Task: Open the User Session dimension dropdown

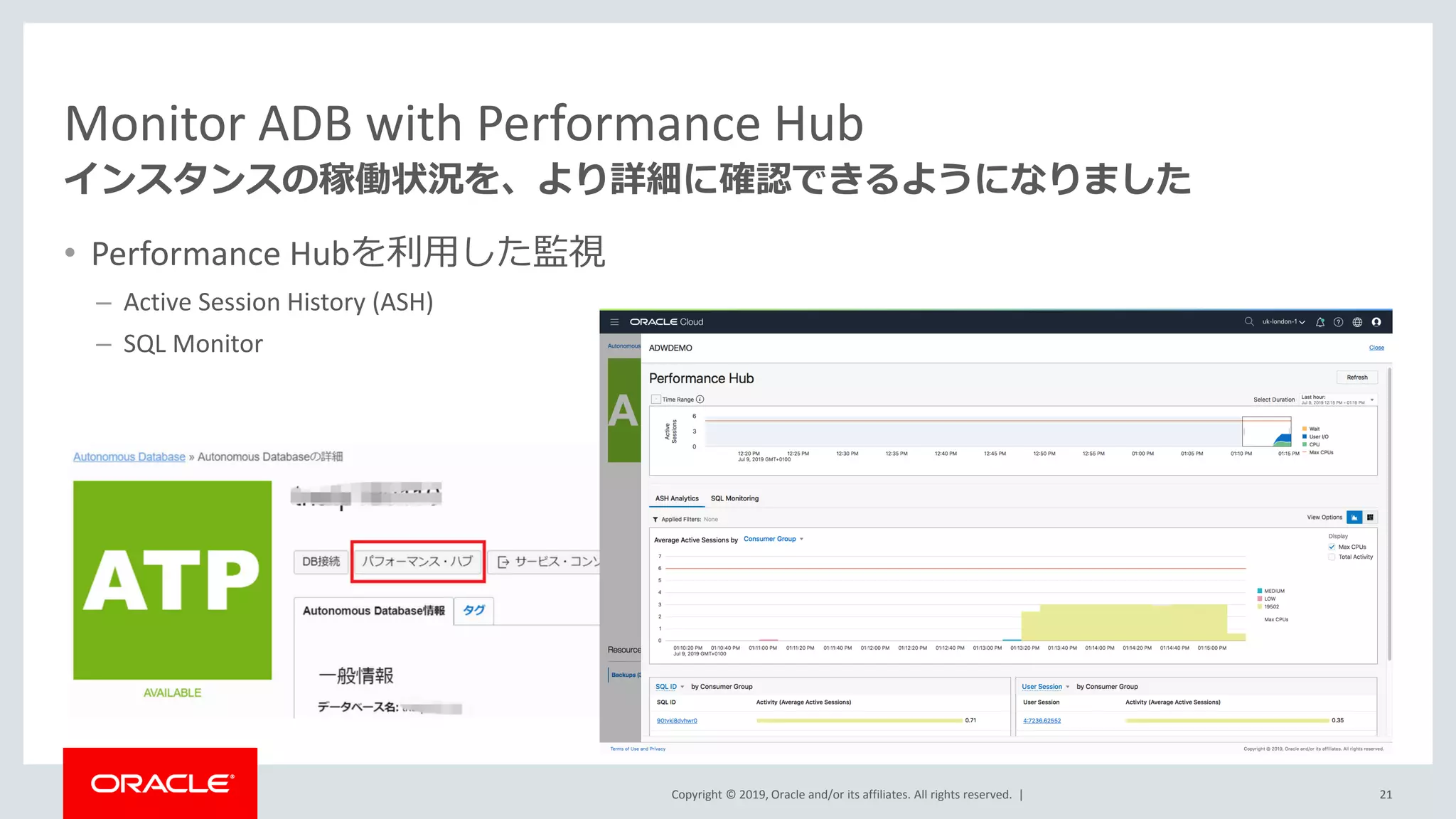Action: click(1046, 687)
